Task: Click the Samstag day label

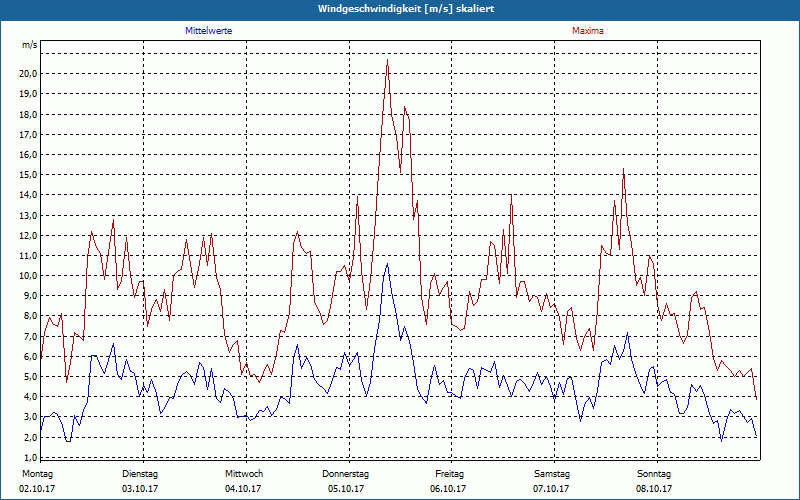Action: coord(552,474)
